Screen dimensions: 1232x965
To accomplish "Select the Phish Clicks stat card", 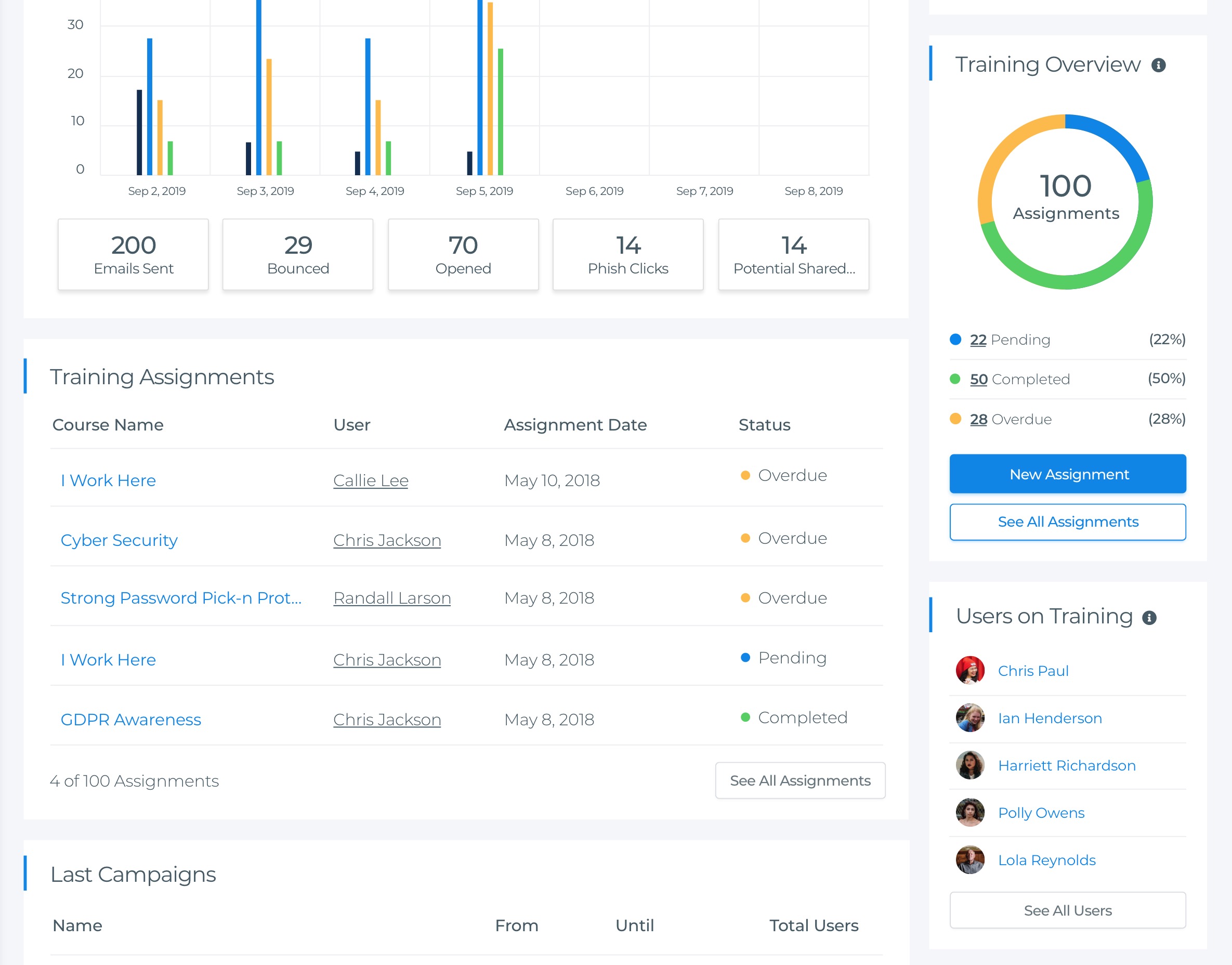I will pyautogui.click(x=627, y=255).
